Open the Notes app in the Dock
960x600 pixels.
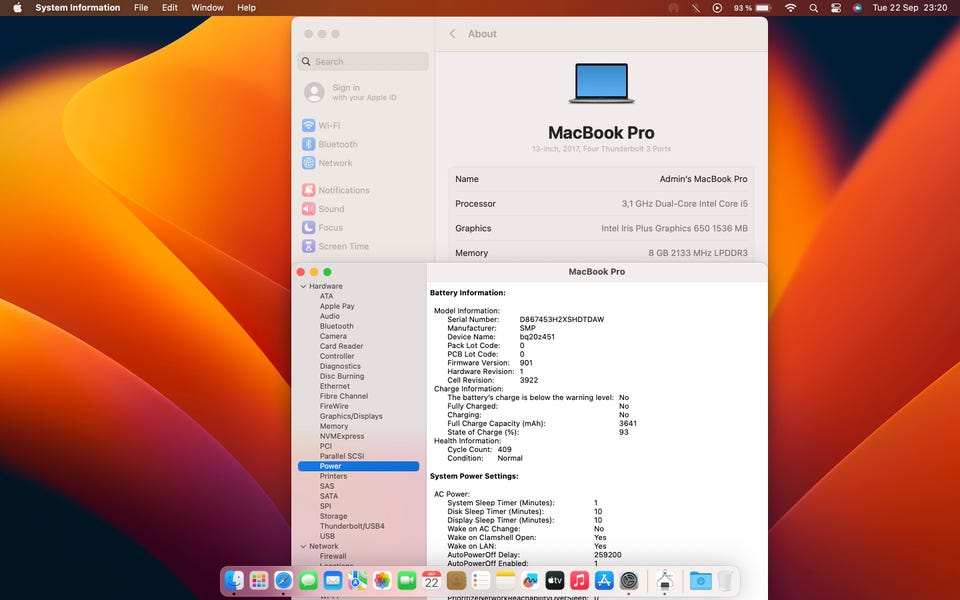506,580
